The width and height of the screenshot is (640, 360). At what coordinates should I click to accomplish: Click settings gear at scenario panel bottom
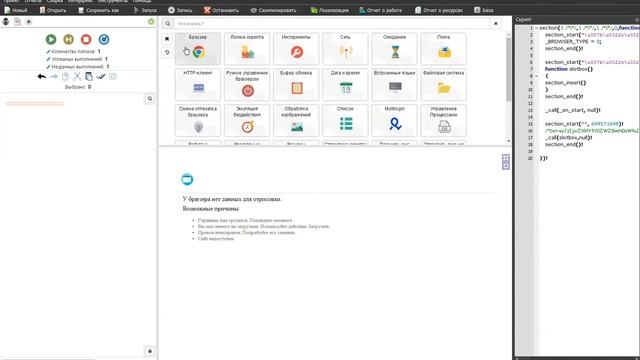click(x=150, y=351)
